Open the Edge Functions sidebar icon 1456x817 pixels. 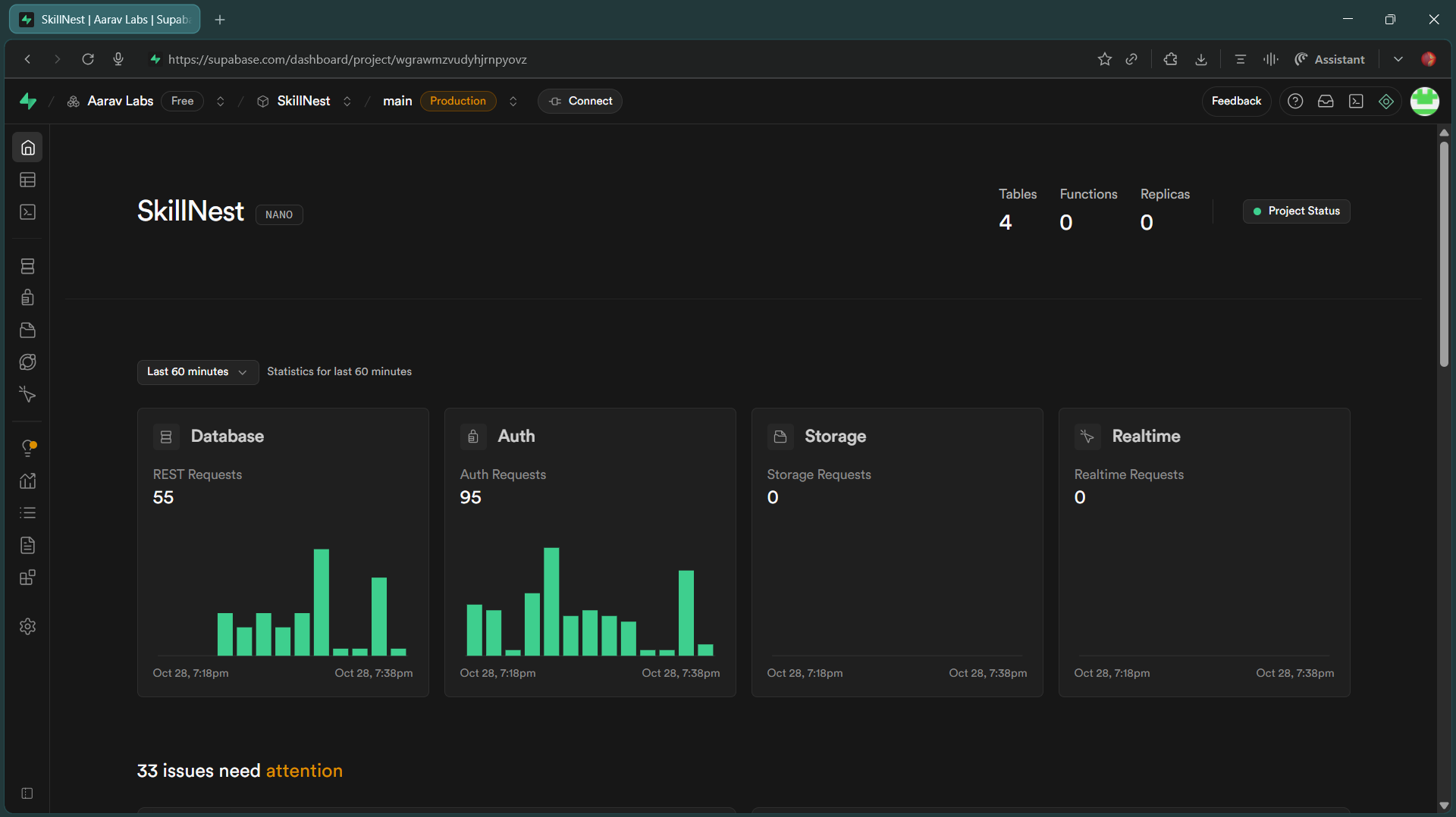coord(28,362)
